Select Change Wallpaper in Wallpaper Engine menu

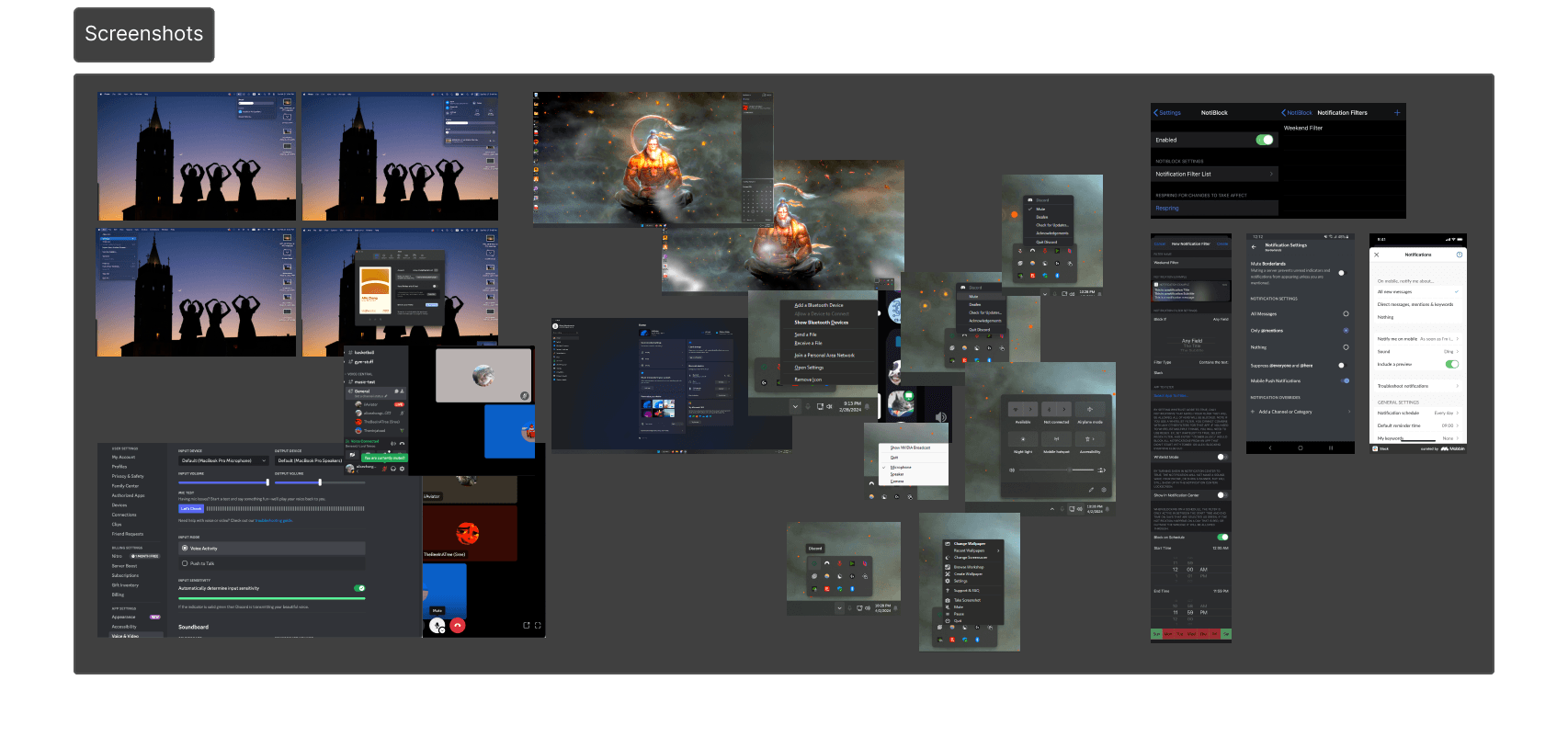[x=970, y=544]
